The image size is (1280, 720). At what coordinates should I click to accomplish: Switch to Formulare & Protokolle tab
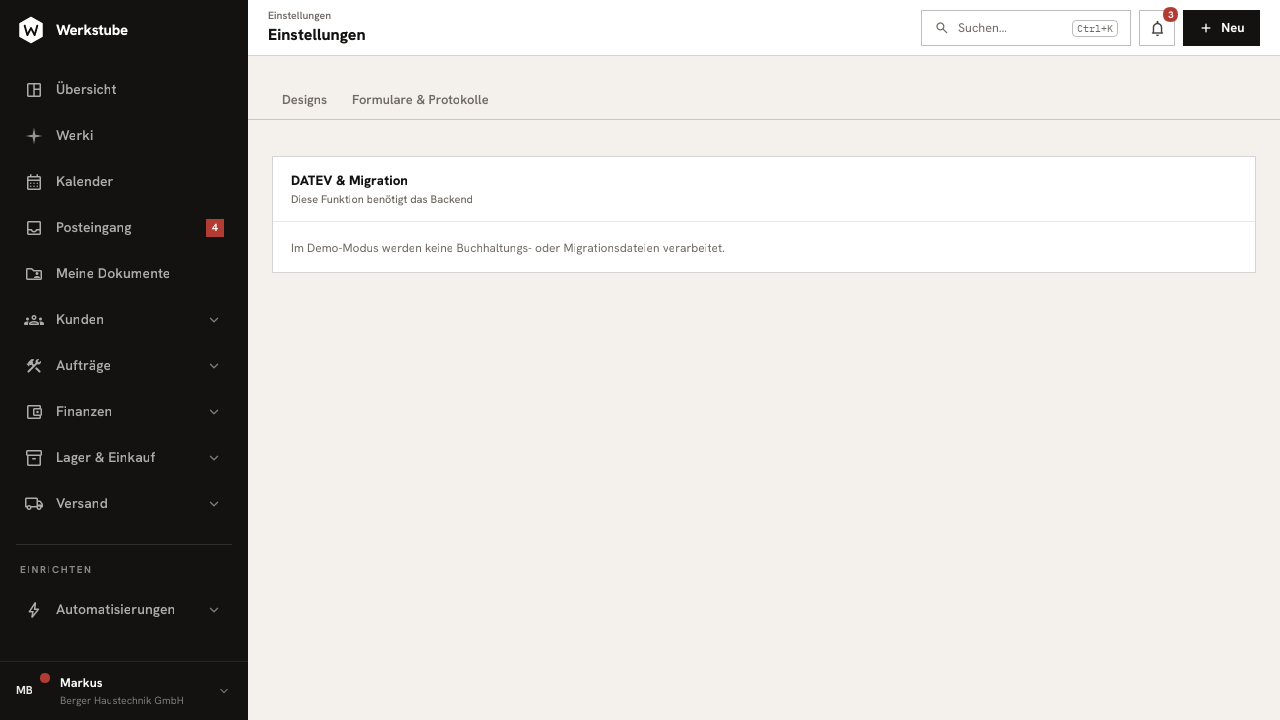pyautogui.click(x=420, y=100)
